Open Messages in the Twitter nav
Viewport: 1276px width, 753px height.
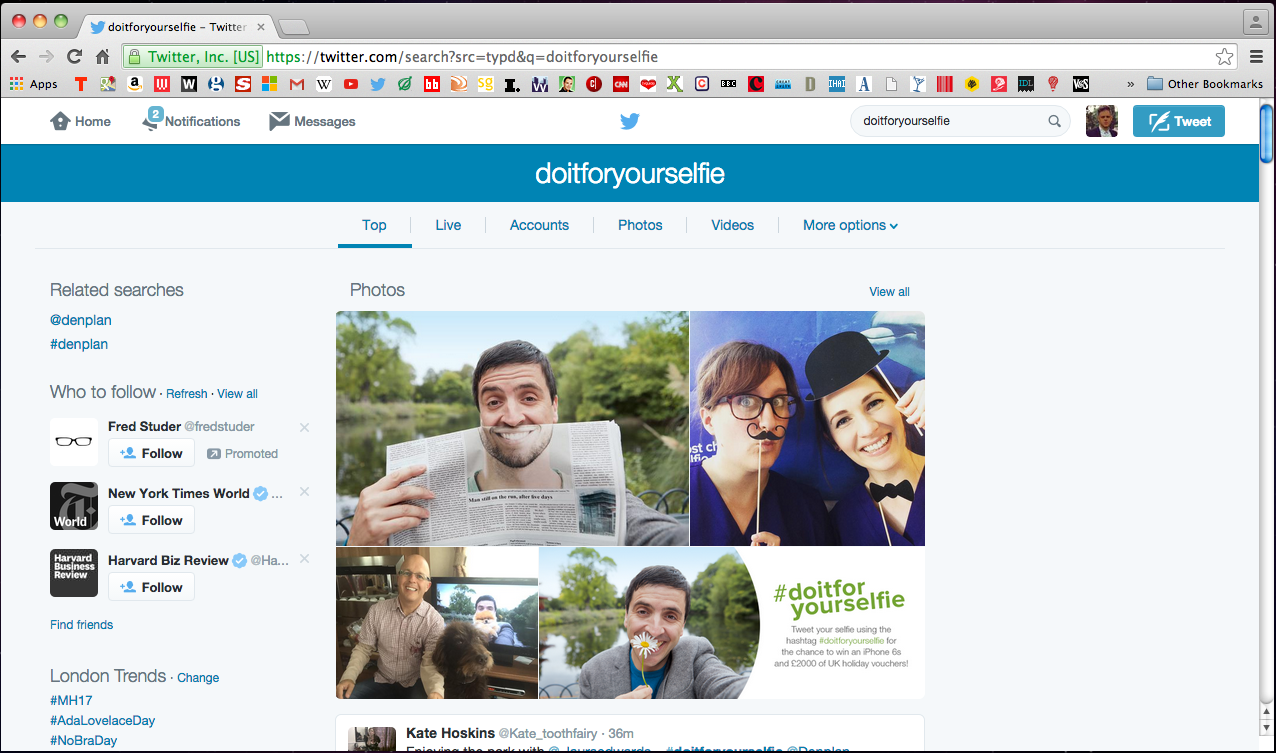point(313,121)
